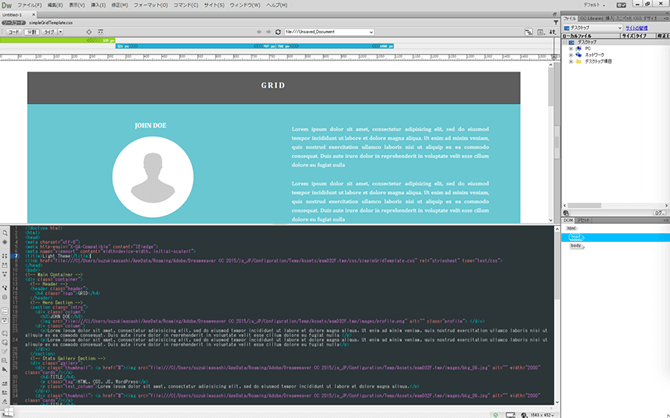The width and height of the screenshot is (670, 418).
Task: Click the inspect crosshair icon in document toolbar
Action: 87,31
